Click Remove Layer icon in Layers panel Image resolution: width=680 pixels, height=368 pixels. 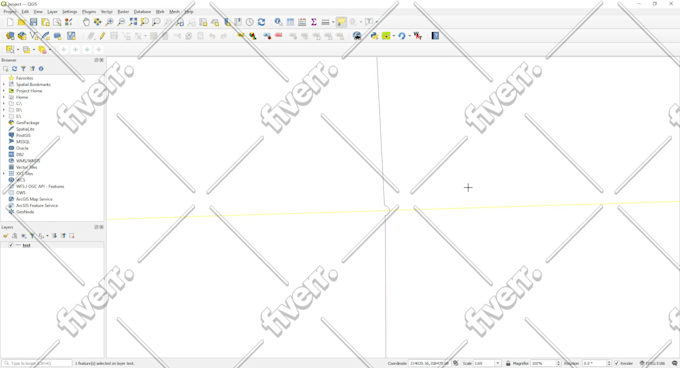(72, 236)
